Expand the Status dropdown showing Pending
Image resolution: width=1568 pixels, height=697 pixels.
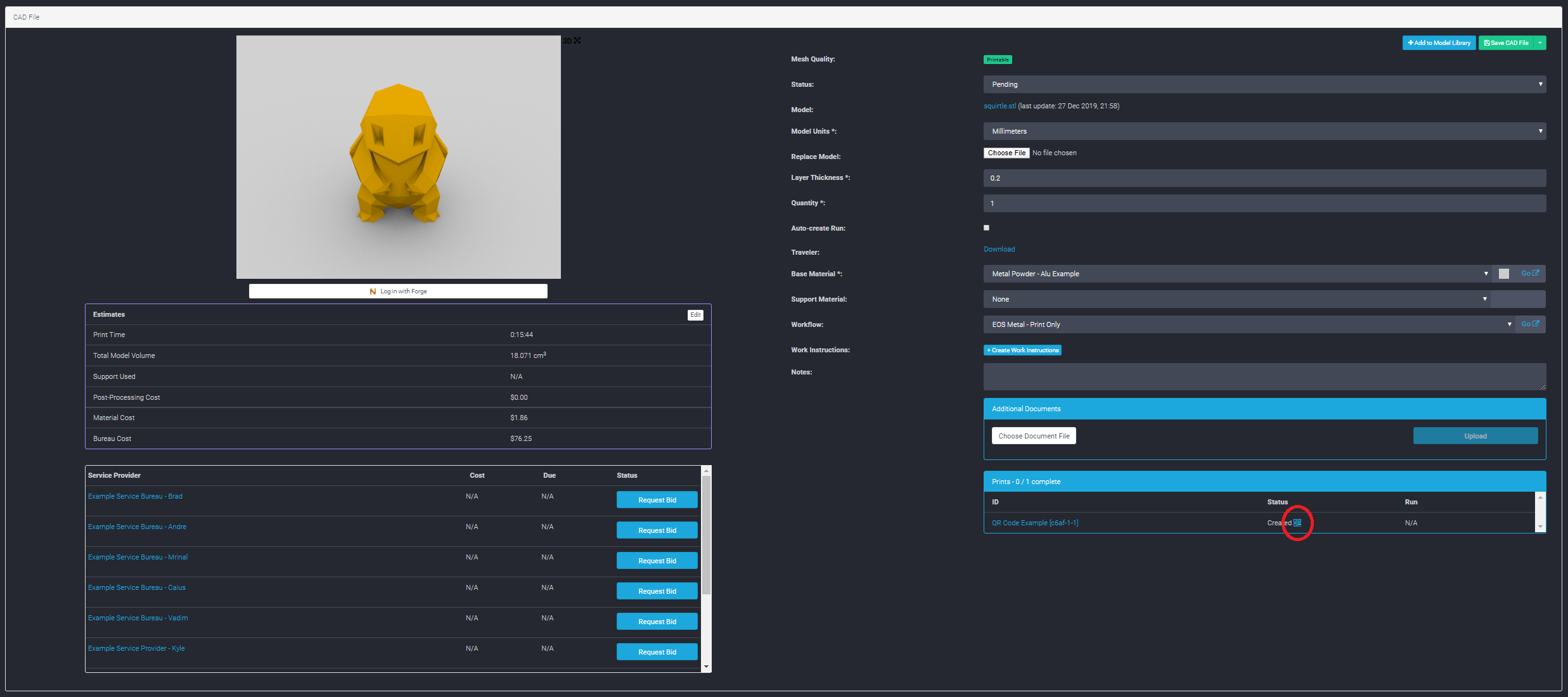[1264, 84]
